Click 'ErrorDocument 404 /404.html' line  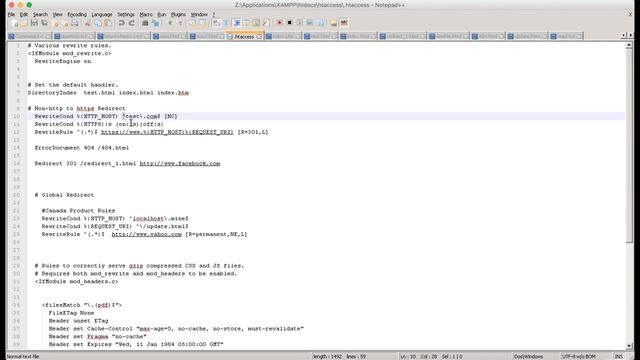[82, 148]
